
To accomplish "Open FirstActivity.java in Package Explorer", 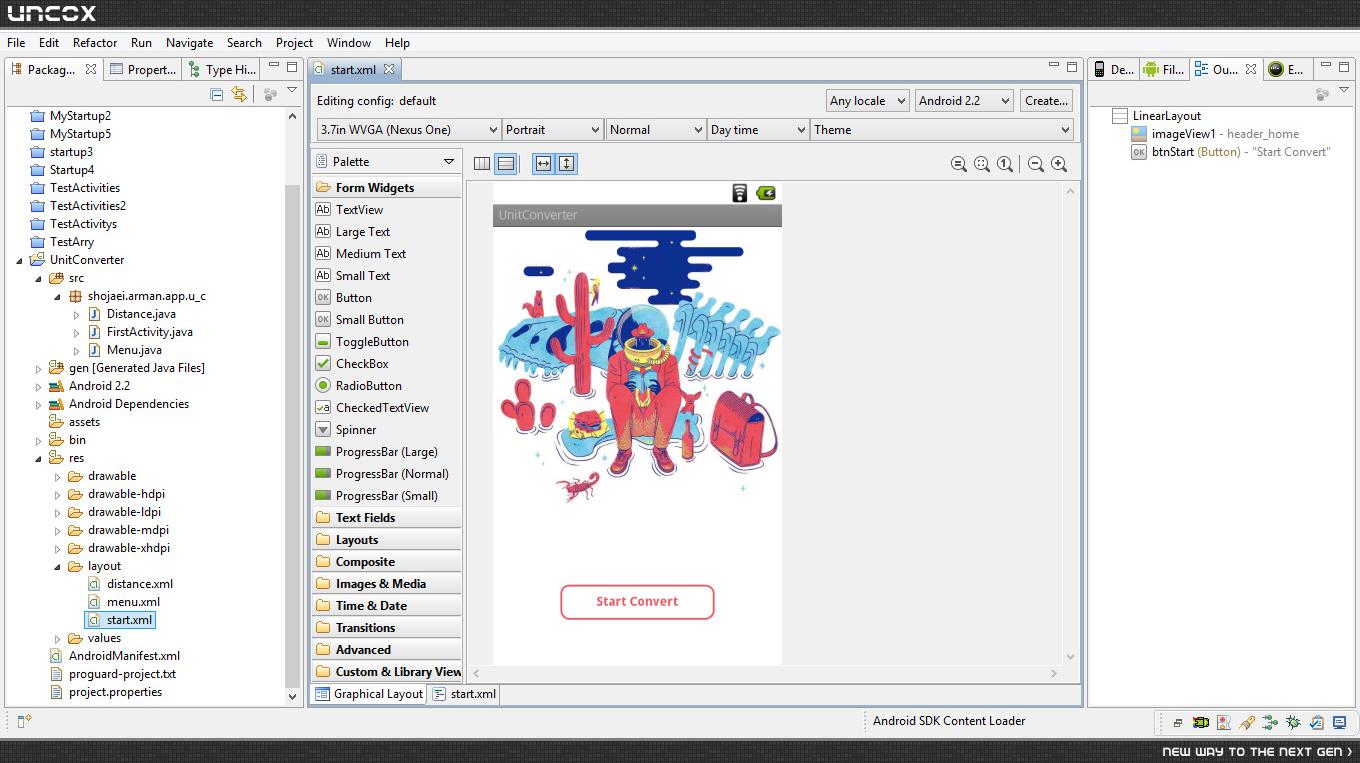I will 149,332.
